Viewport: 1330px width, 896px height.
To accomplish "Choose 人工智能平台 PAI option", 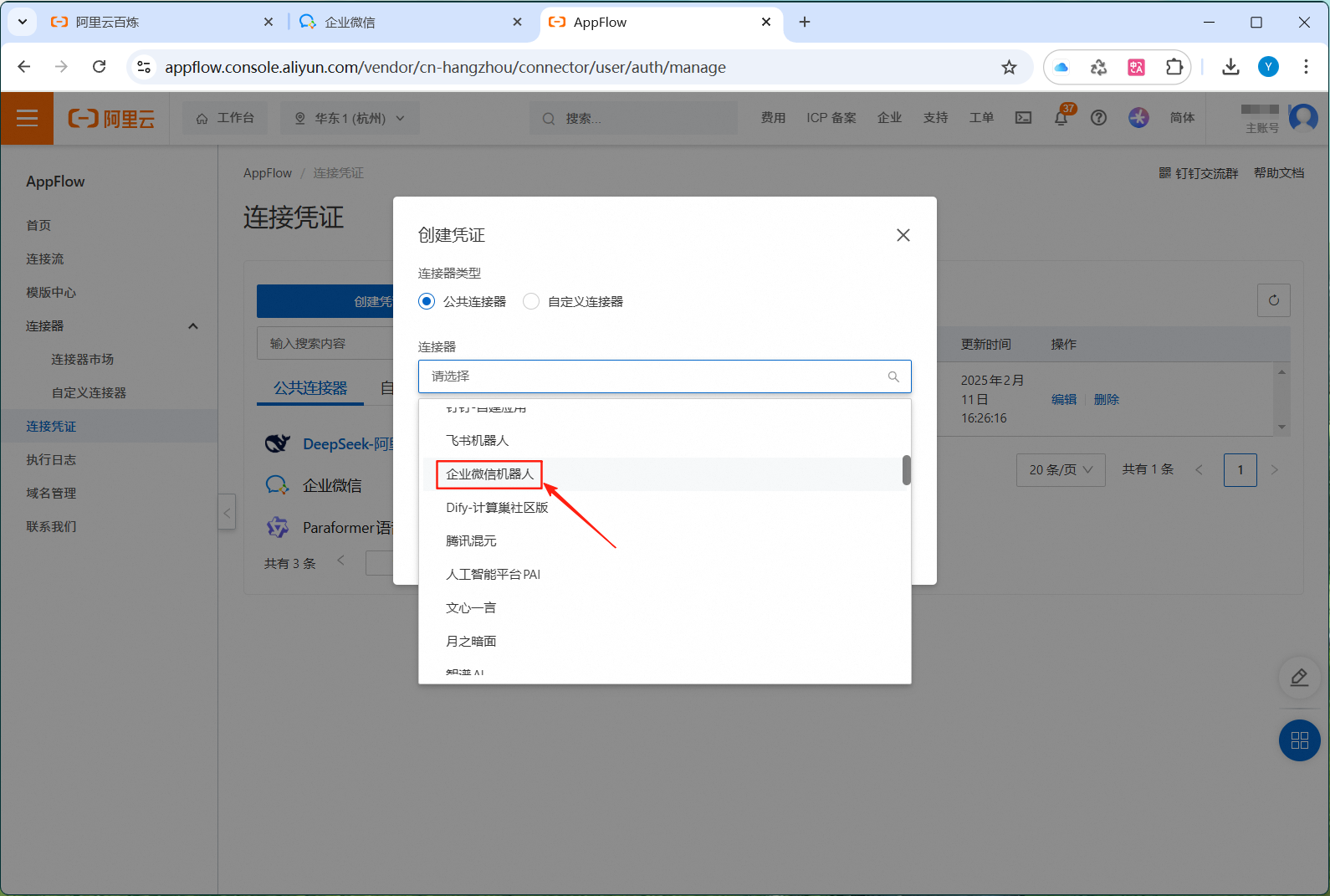I will [x=664, y=575].
